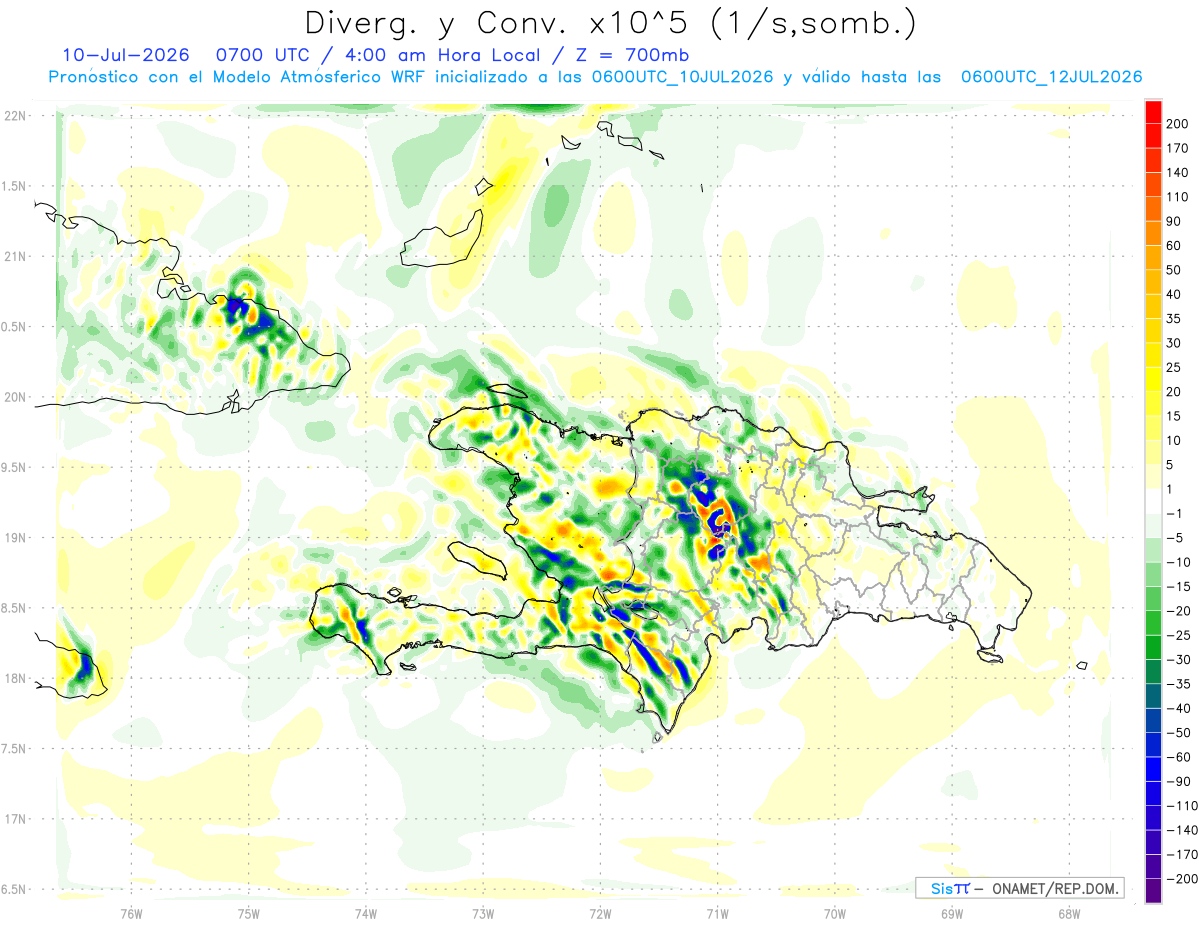Click the longitude label '74W'
The image size is (1200, 927).
click(366, 914)
